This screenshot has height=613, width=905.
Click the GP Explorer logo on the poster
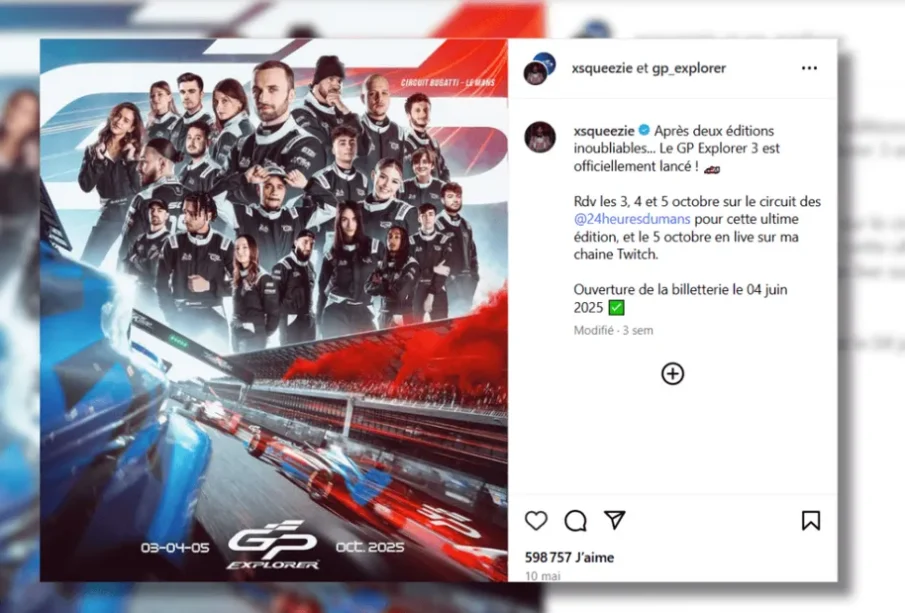click(x=272, y=544)
